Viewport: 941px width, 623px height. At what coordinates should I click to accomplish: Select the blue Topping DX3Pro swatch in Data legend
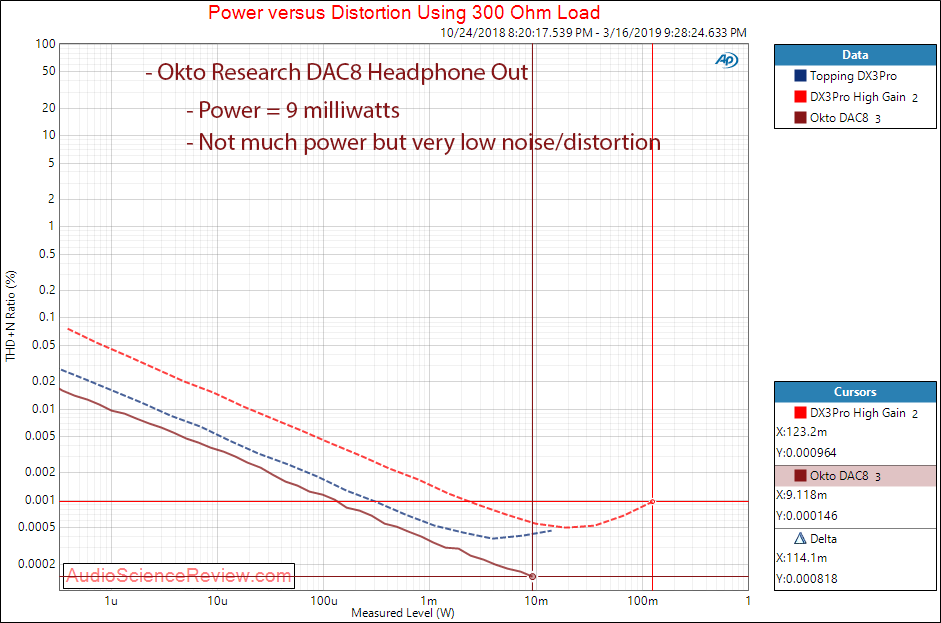click(x=800, y=76)
